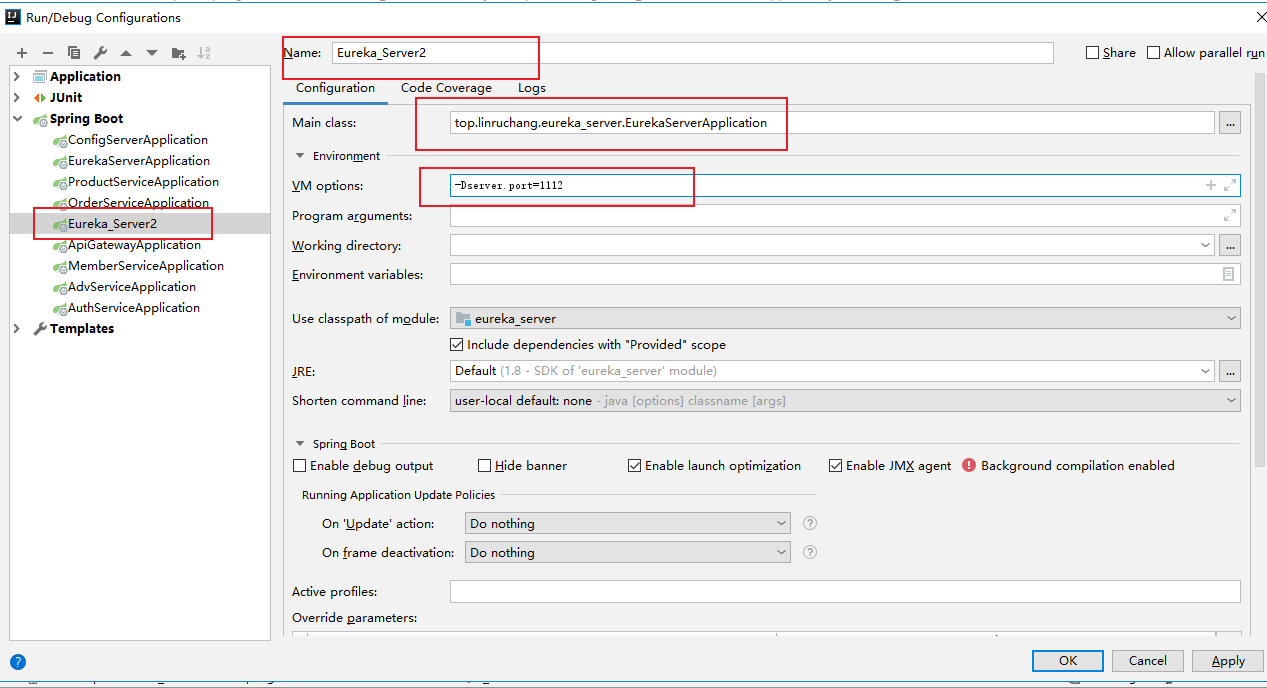Expand the Application tree node
This screenshot has height=688, width=1267.
click(x=17, y=76)
